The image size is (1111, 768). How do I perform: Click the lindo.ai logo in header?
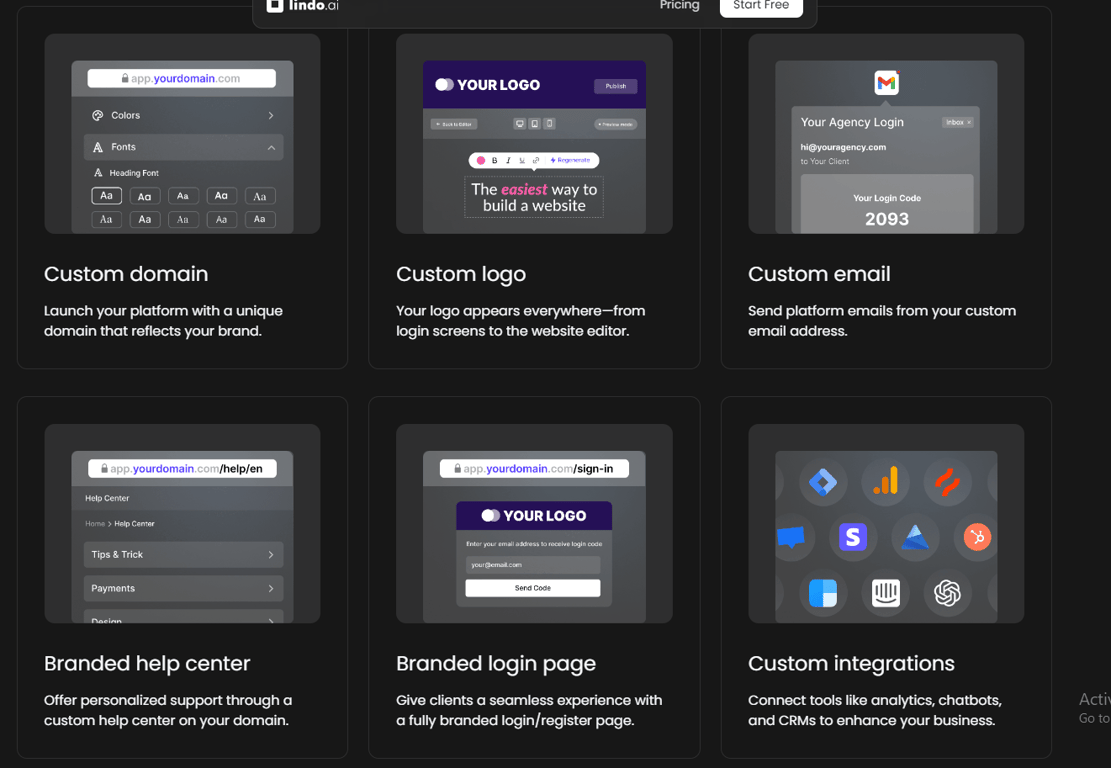click(x=303, y=6)
